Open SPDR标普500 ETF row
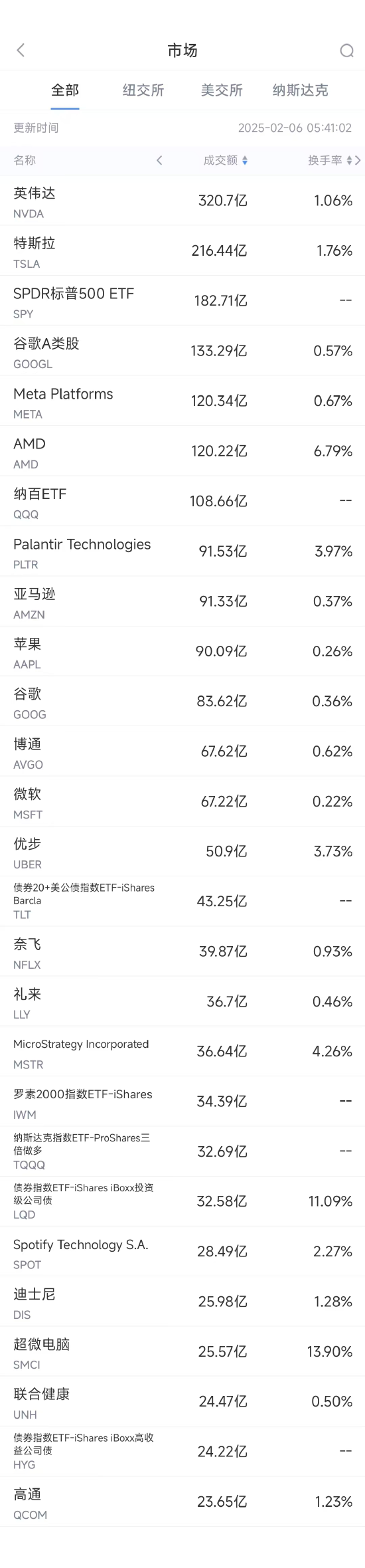This screenshot has height=1568, width=365. point(183,301)
